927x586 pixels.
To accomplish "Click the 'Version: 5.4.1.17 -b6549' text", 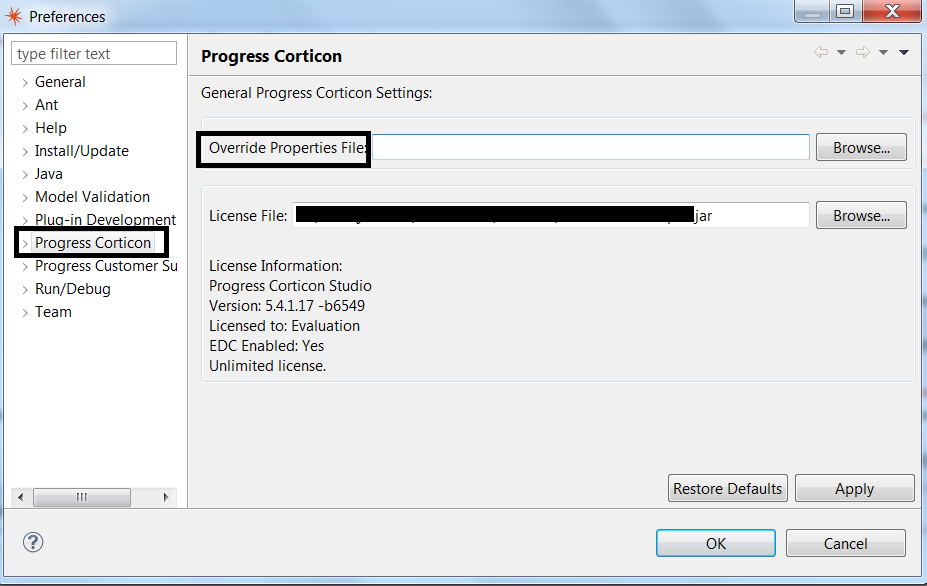I will (x=287, y=306).
